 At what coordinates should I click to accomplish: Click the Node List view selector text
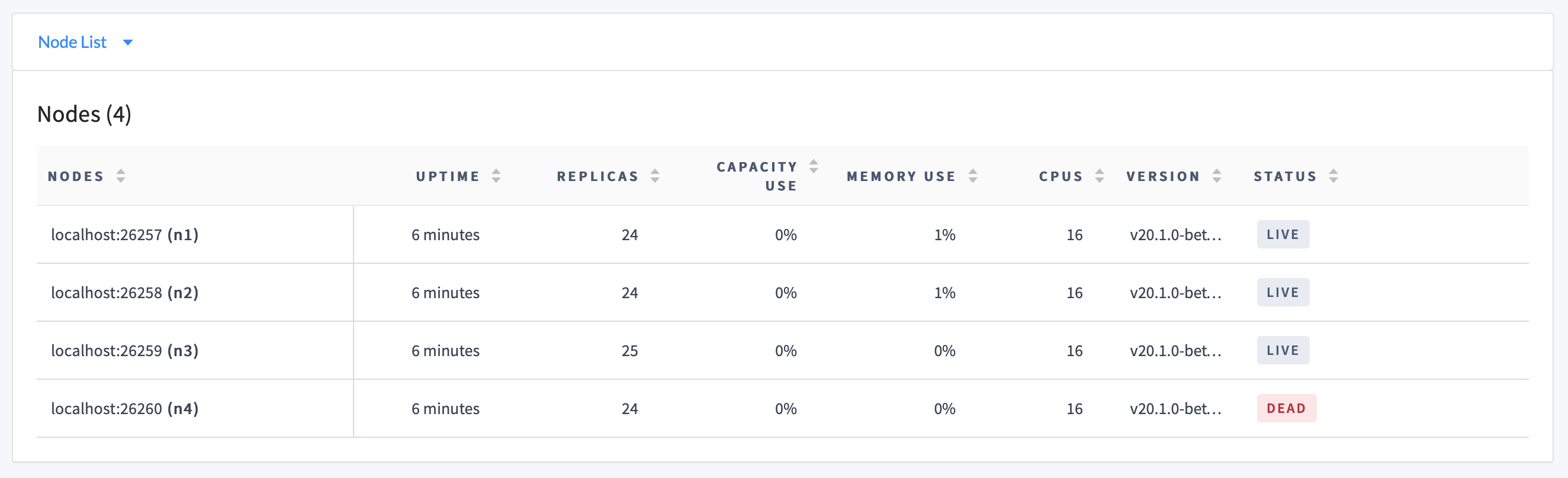coord(72,42)
